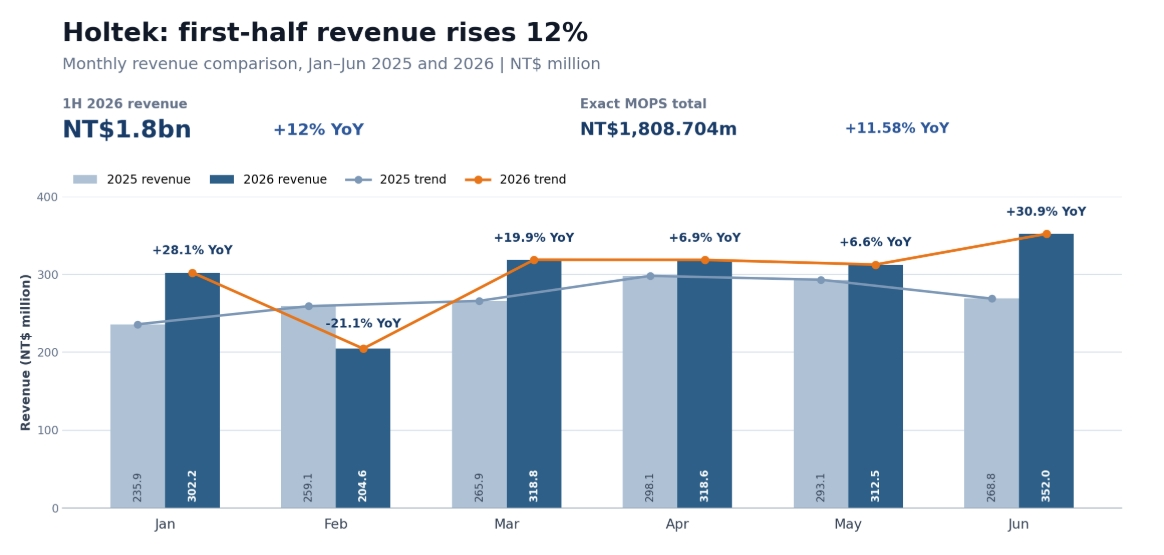Screen dimensions: 1164x555
Task: Click the 400 y-axis tick label
Action: (x=48, y=197)
